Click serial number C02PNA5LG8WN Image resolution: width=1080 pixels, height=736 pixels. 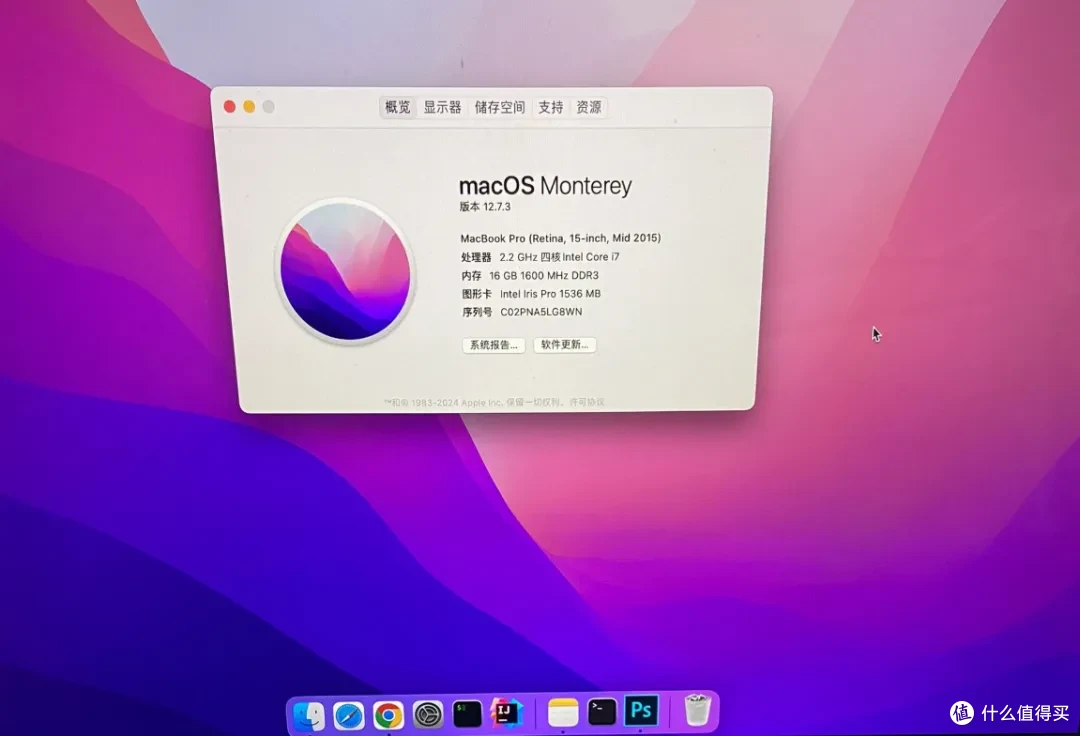tap(541, 312)
